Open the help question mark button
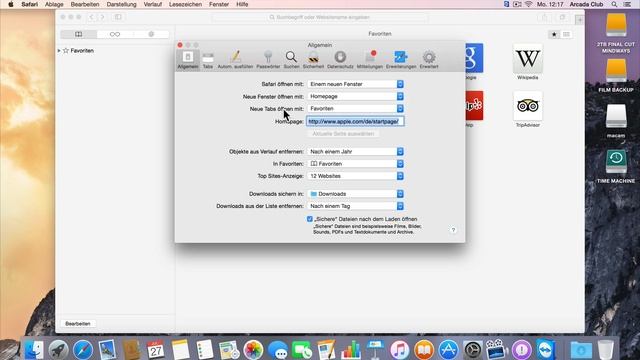 coord(453,230)
